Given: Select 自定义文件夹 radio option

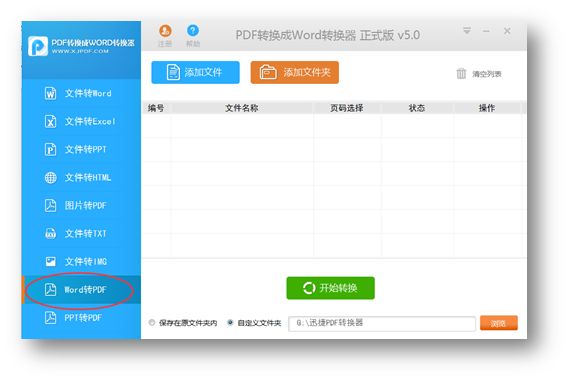Looking at the screenshot, I should tap(230, 323).
